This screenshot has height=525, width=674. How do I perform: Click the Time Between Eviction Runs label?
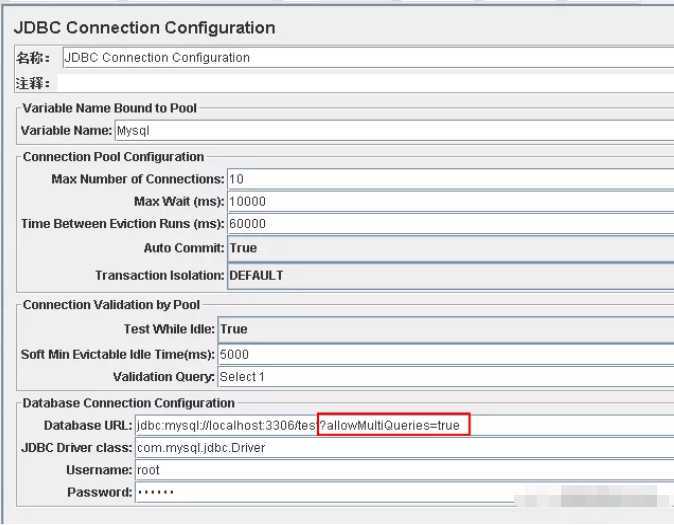click(x=123, y=224)
